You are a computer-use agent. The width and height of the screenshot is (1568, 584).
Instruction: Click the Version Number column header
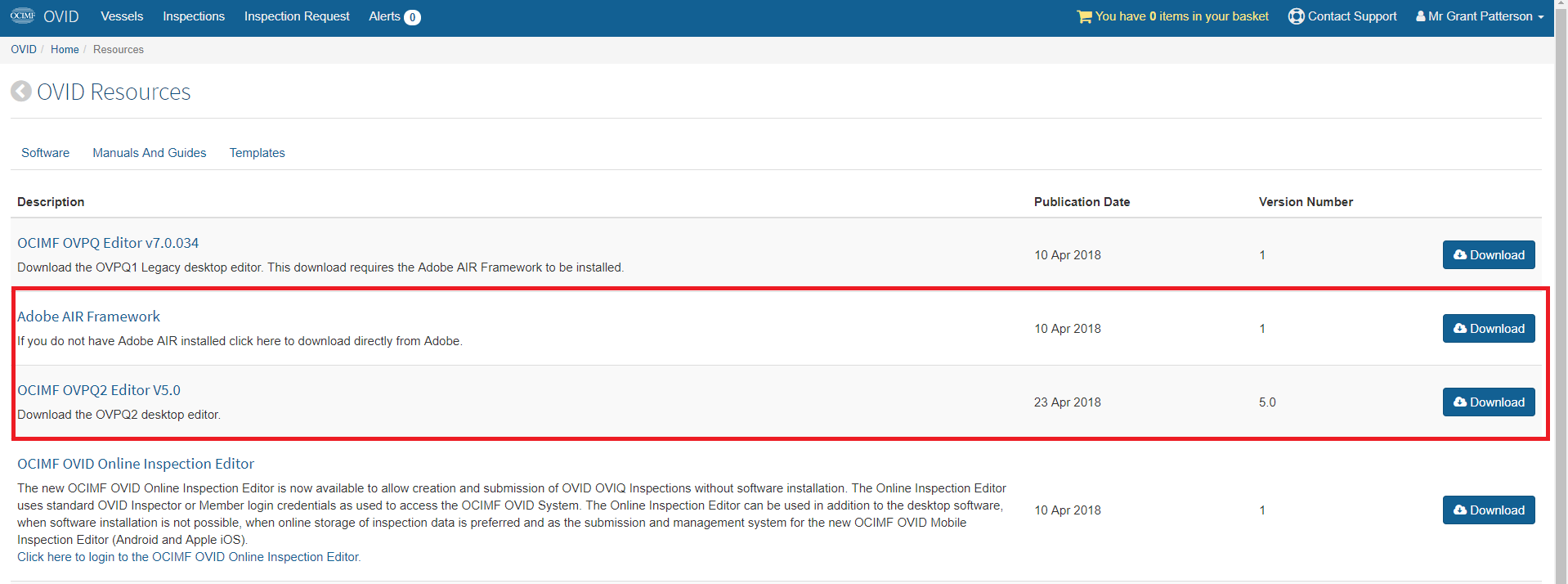point(1306,202)
